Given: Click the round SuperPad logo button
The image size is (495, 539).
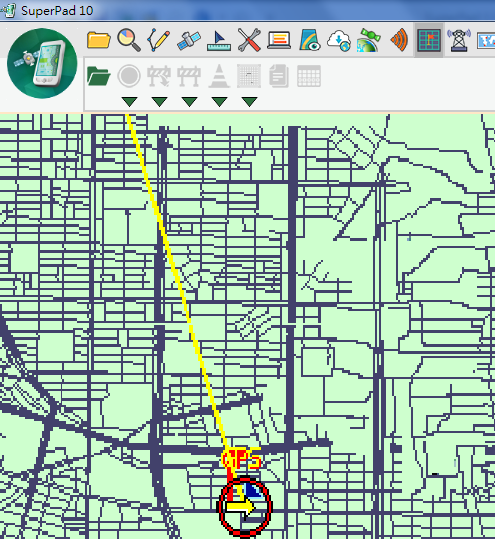Looking at the screenshot, I should pos(42,63).
